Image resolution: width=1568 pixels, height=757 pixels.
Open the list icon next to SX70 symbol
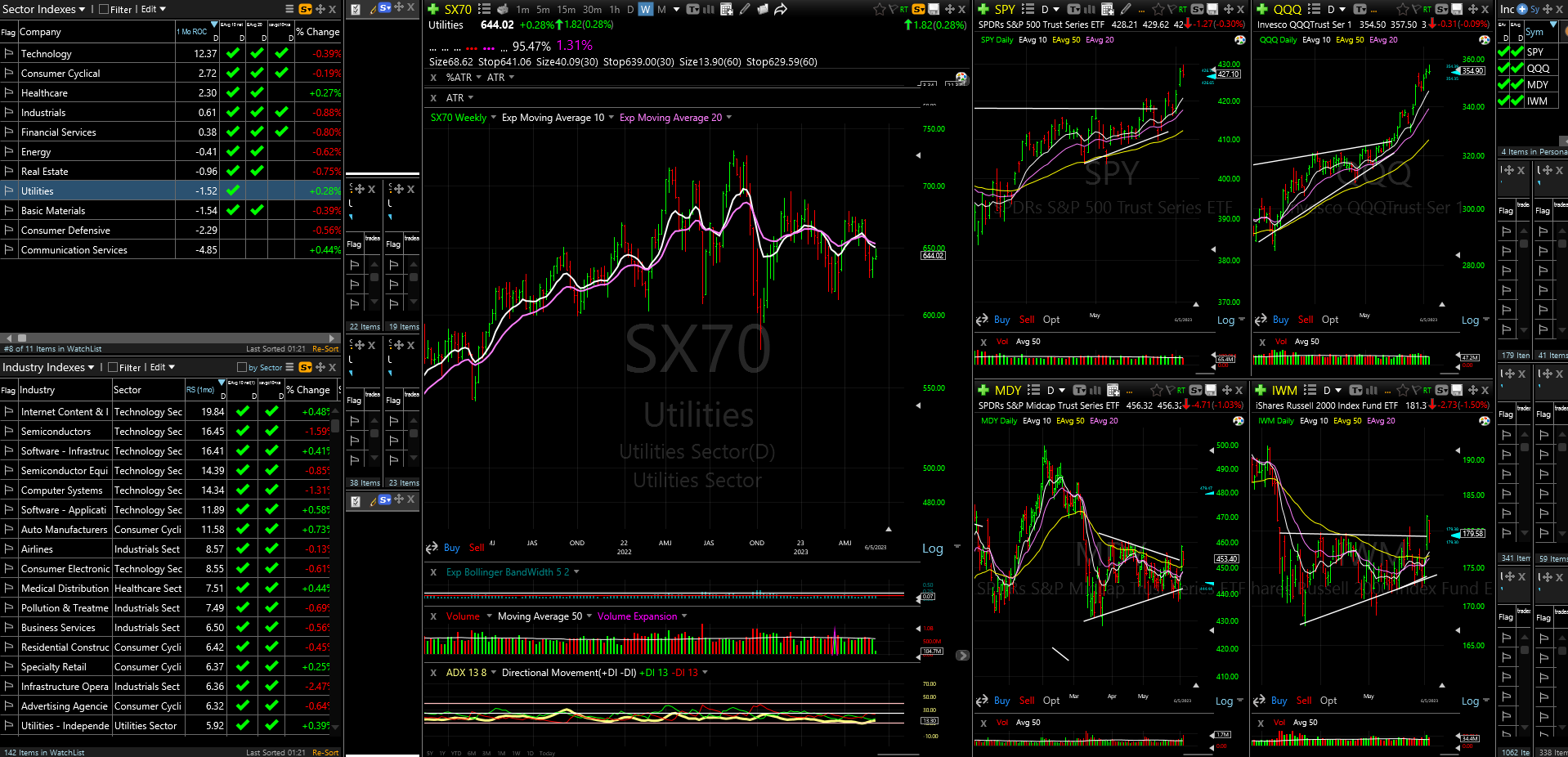click(x=484, y=9)
